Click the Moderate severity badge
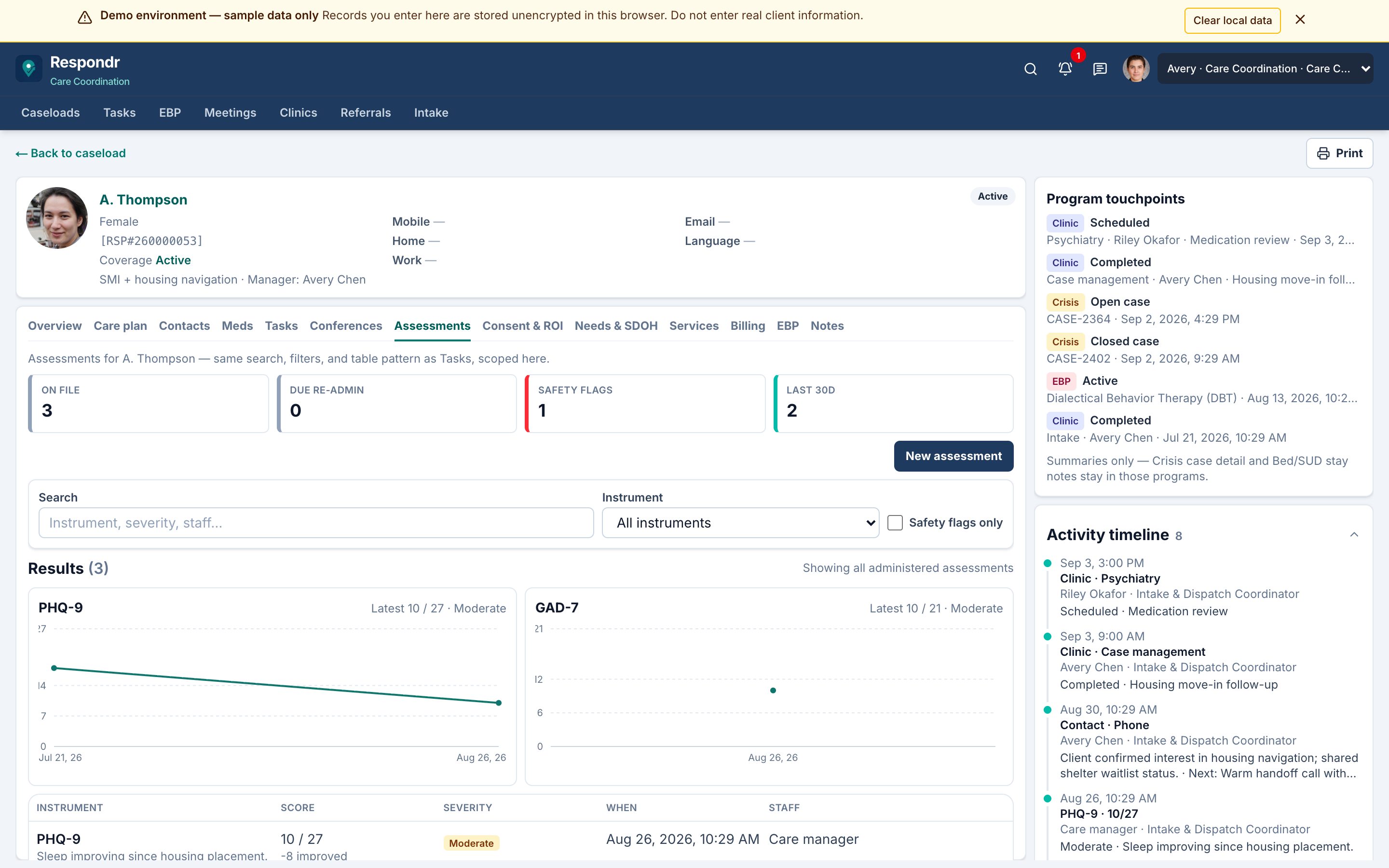The image size is (1389, 868). [471, 843]
